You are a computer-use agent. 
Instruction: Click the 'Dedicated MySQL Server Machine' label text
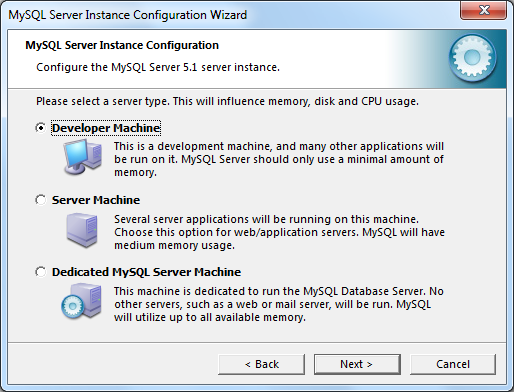point(146,272)
